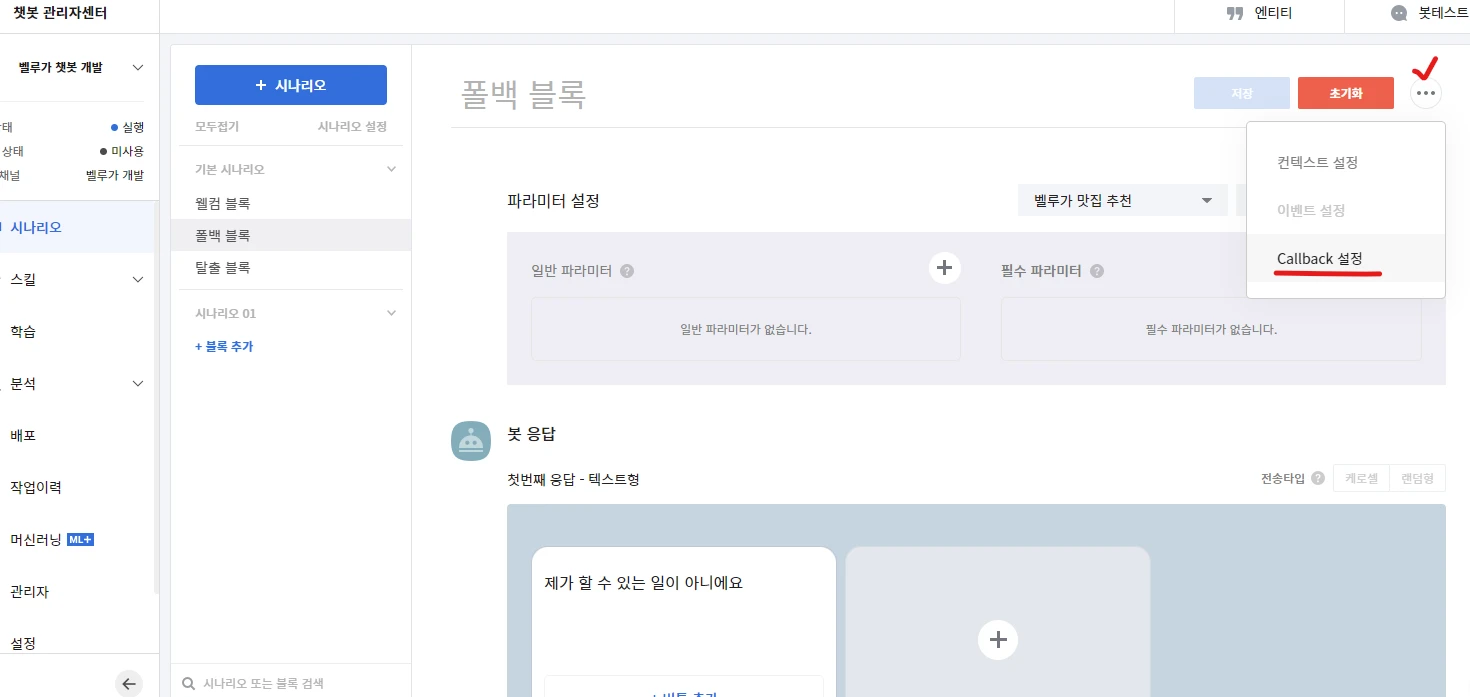Viewport: 1470px width, 697px height.
Task: Open 엔티티 from the top bar
Action: (x=1258, y=14)
